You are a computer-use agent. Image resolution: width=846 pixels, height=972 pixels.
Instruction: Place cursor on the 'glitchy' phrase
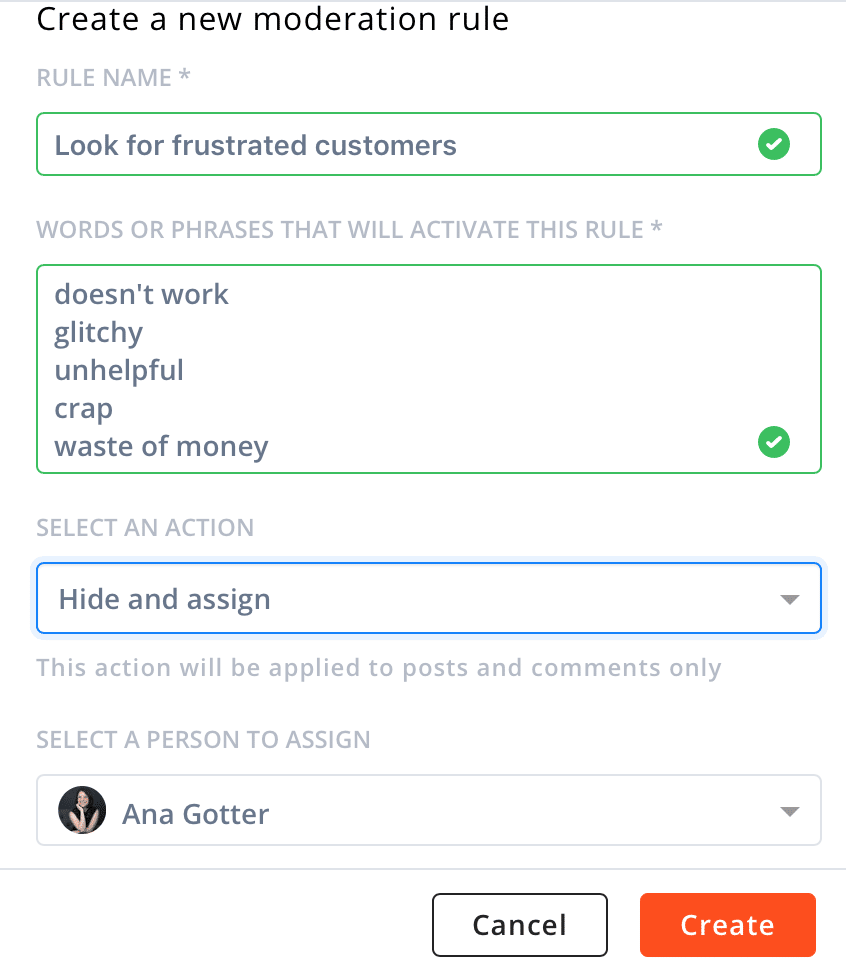pos(98,332)
